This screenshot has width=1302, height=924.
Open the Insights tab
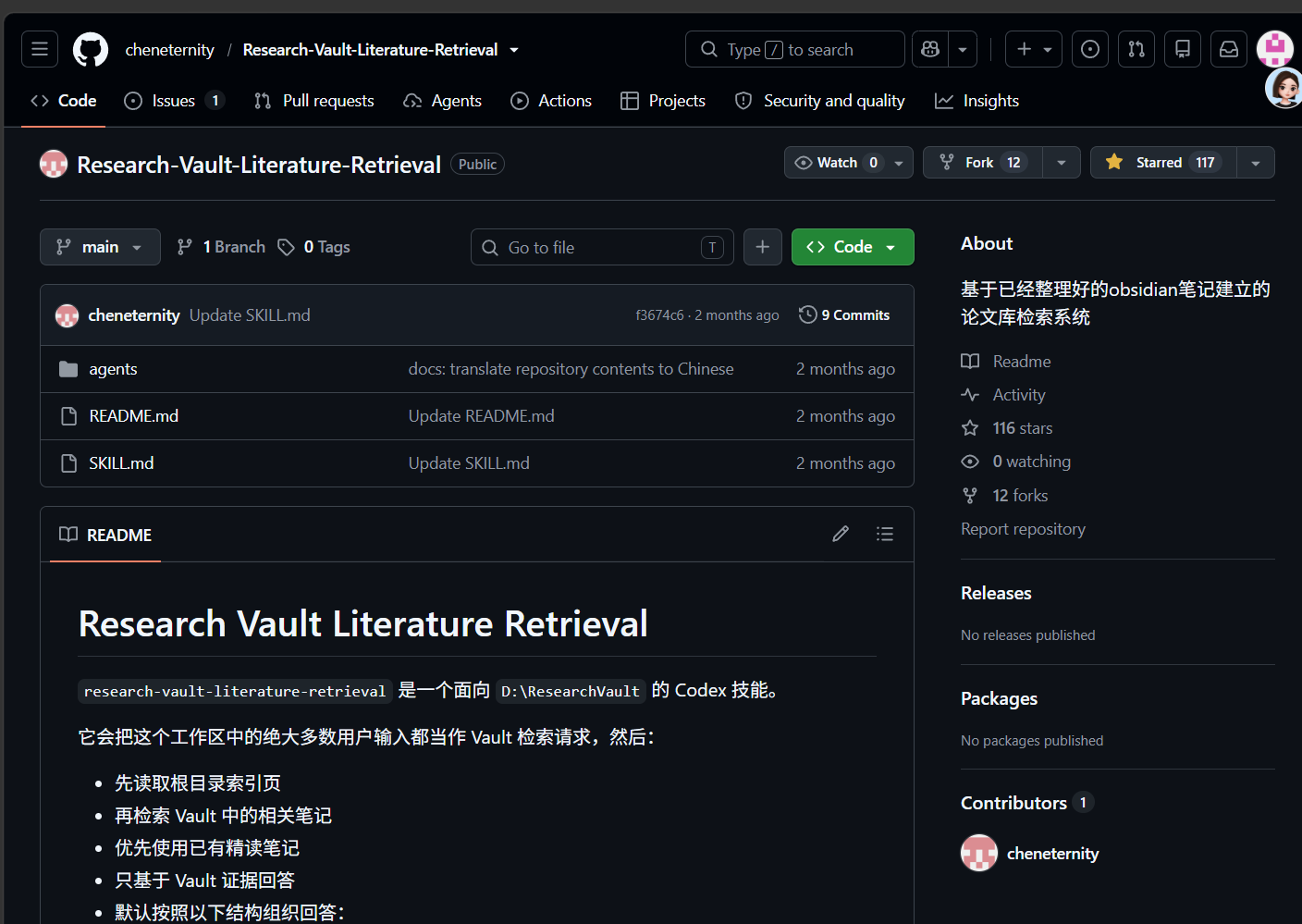pyautogui.click(x=977, y=101)
